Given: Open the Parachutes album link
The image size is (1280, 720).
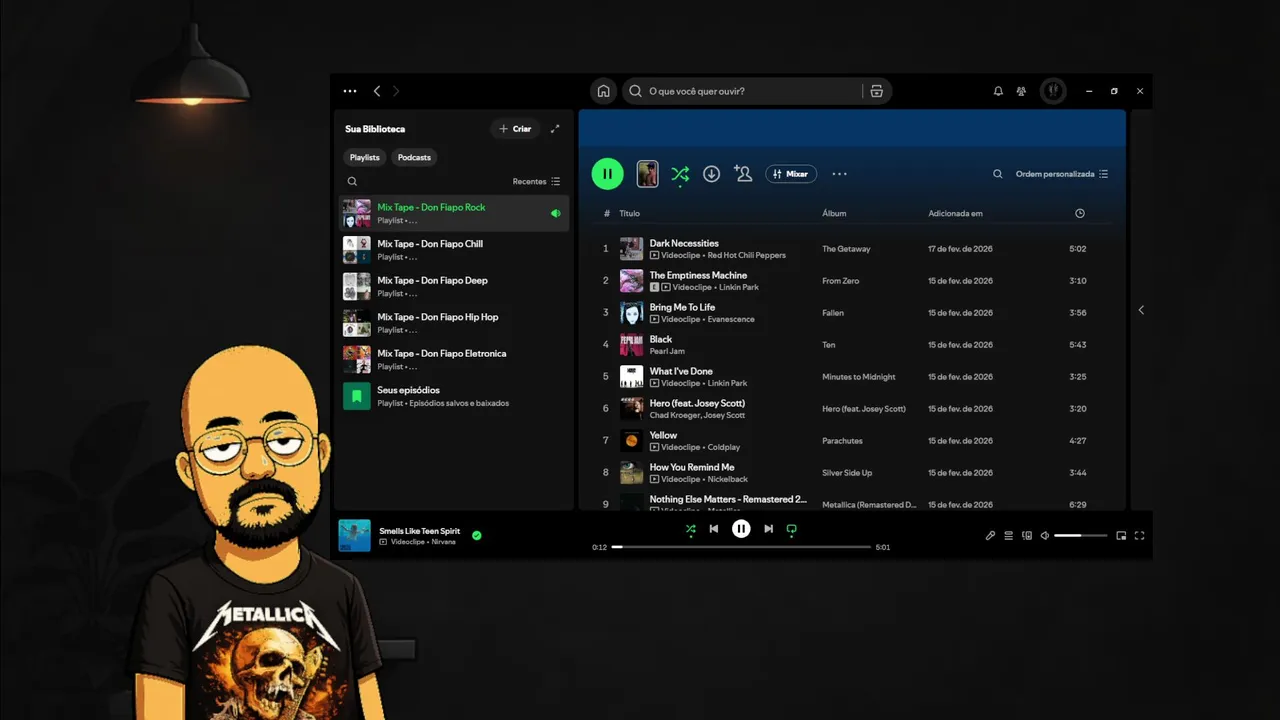Looking at the screenshot, I should point(842,441).
